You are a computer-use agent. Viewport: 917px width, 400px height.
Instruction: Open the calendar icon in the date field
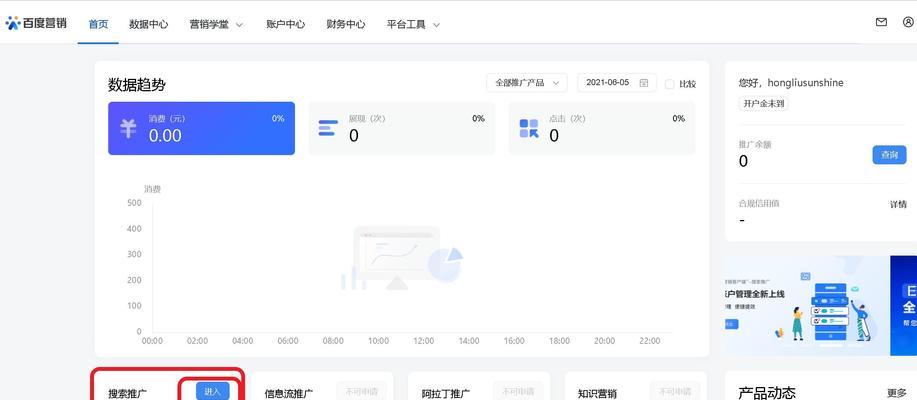pos(644,83)
